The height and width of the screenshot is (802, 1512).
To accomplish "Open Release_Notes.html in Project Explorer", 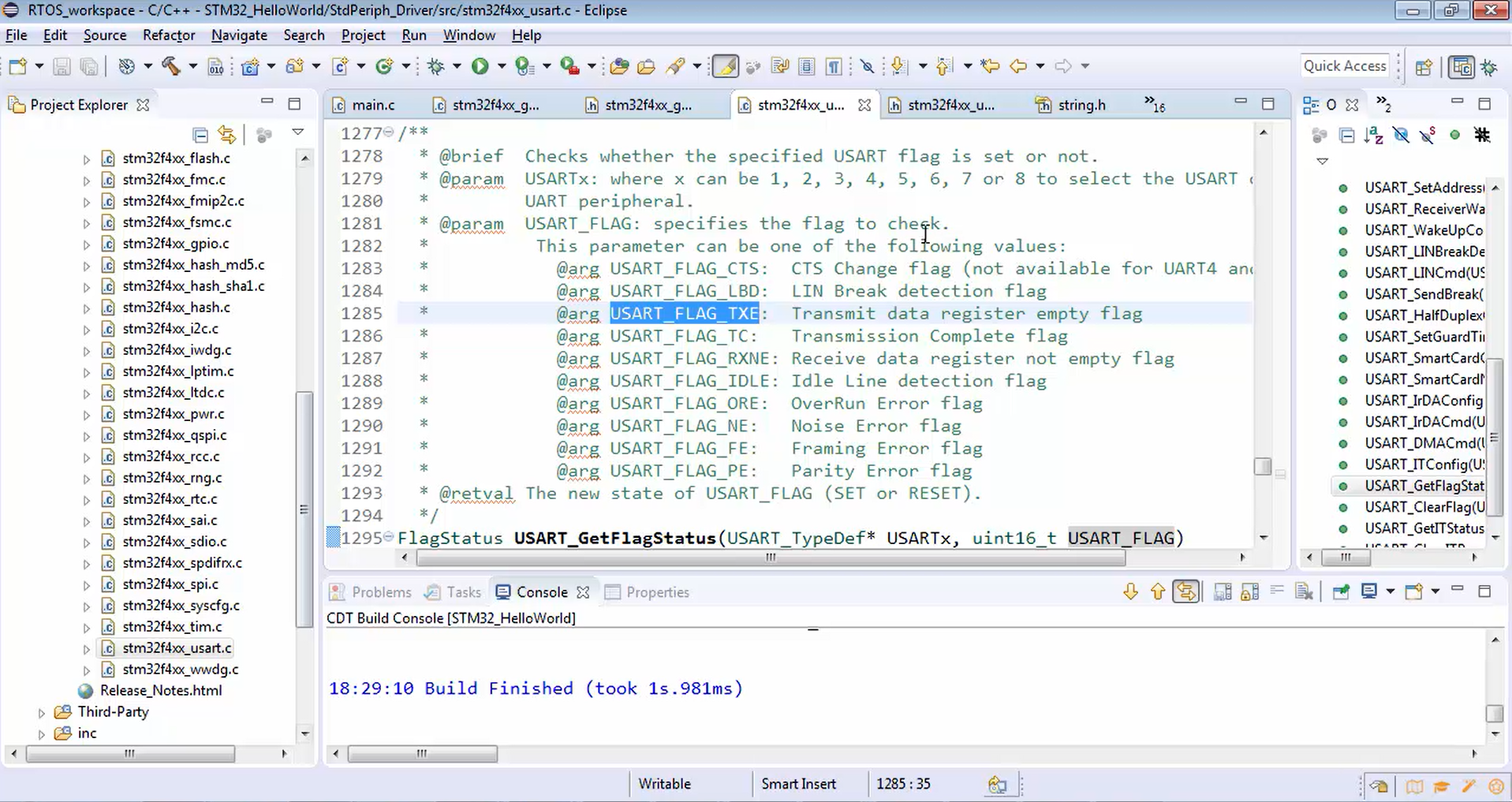I will pos(161,691).
